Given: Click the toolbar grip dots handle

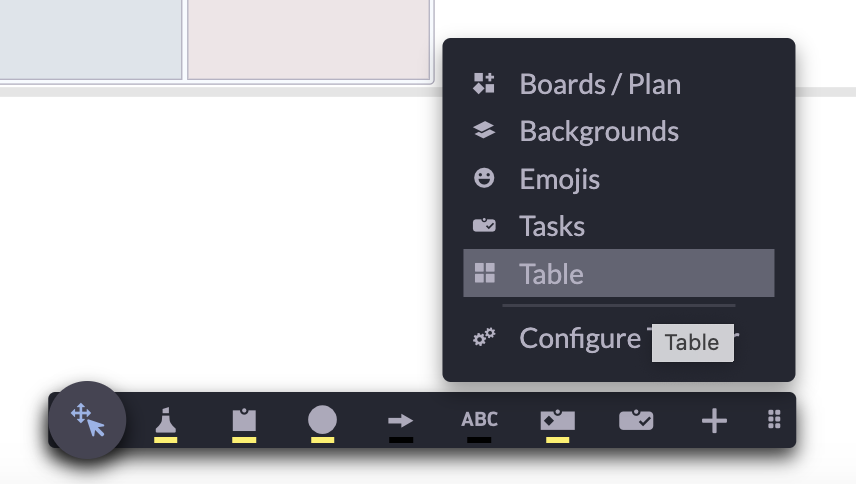Looking at the screenshot, I should (x=774, y=420).
